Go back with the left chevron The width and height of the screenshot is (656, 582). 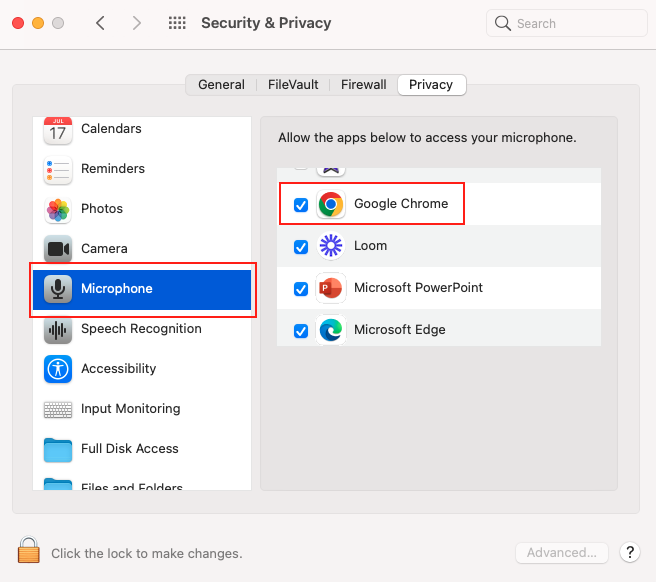pyautogui.click(x=100, y=23)
